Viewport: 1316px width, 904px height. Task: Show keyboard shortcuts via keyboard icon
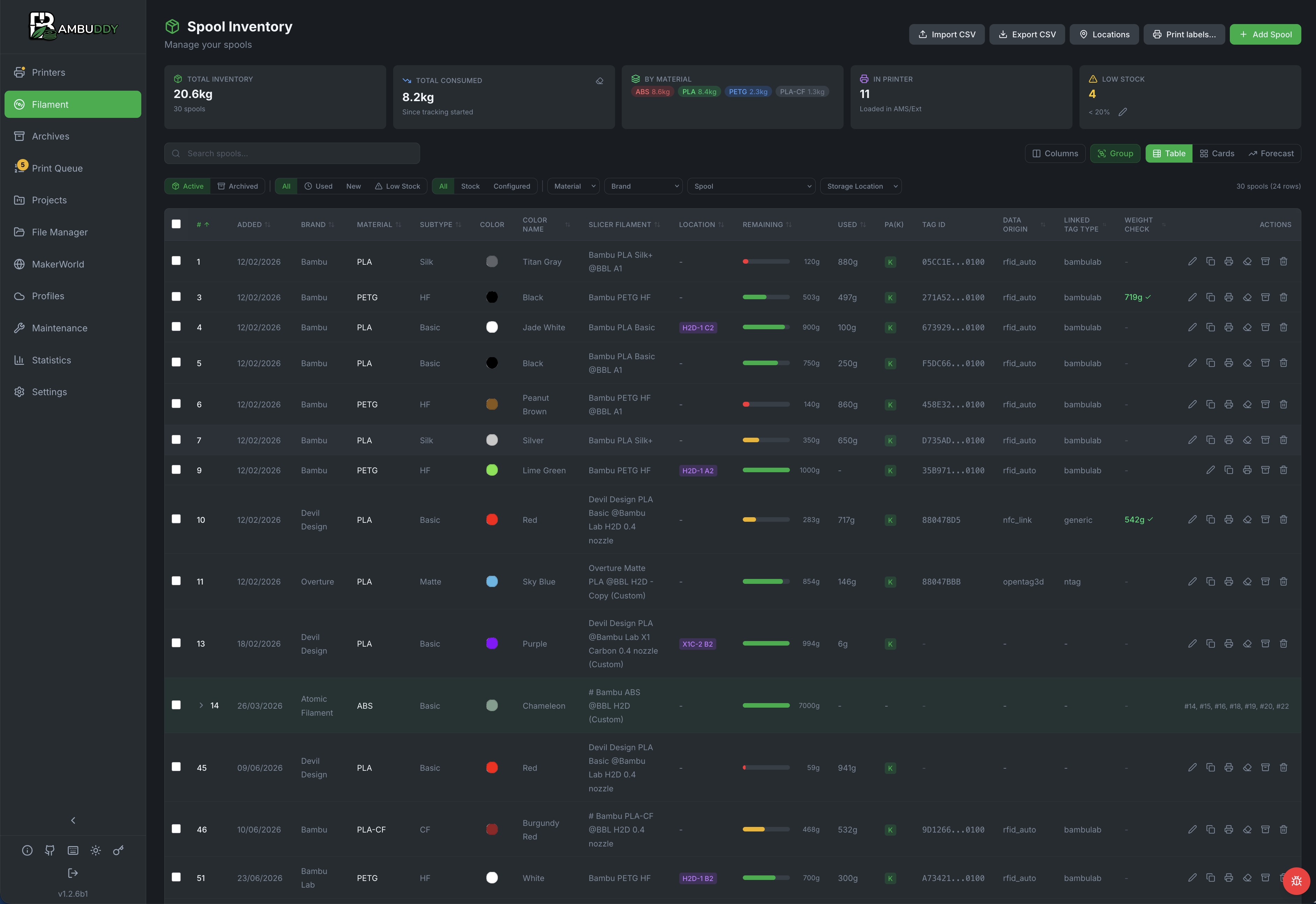(73, 850)
